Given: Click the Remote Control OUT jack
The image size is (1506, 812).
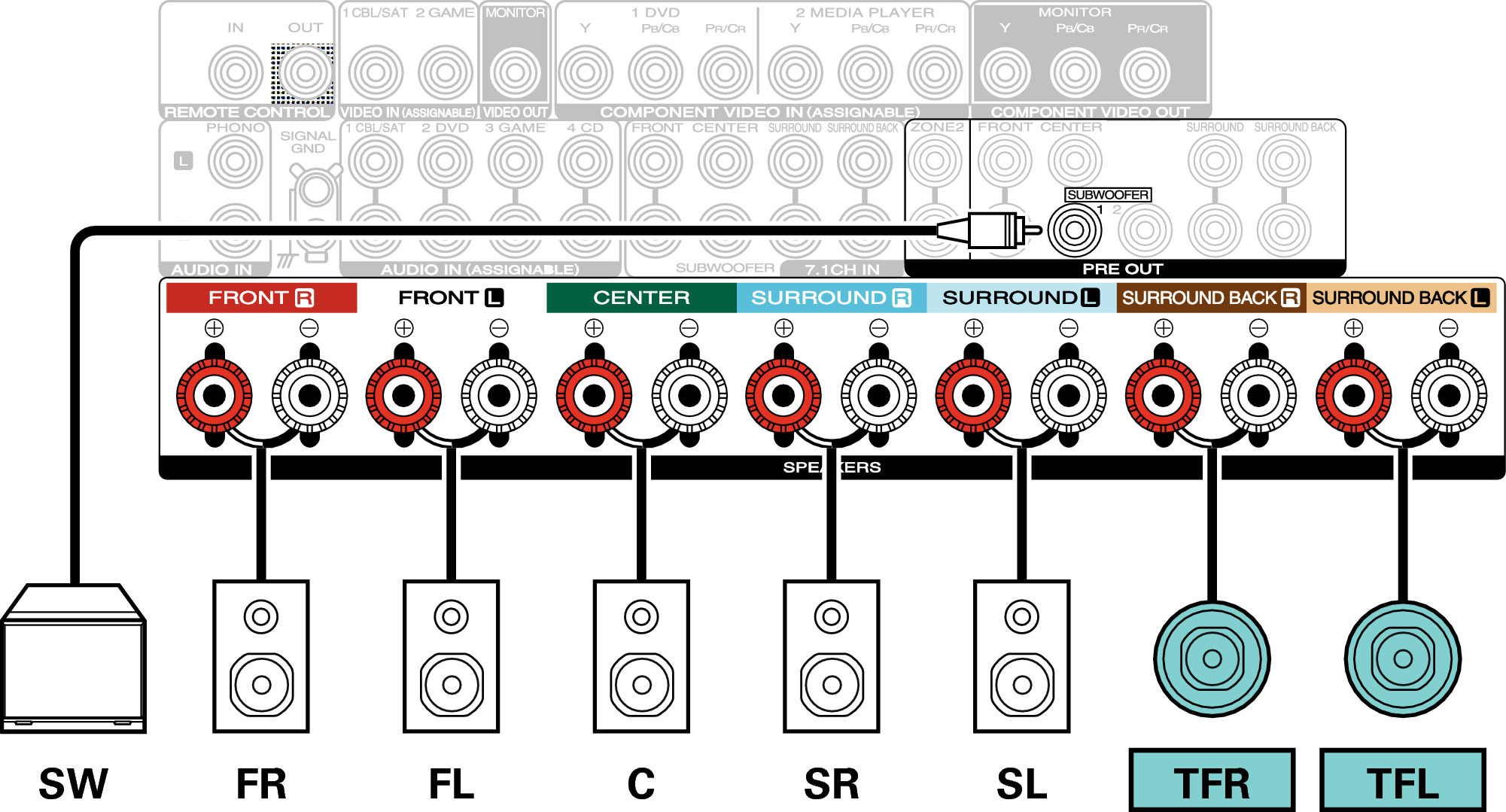Looking at the screenshot, I should point(306,73).
